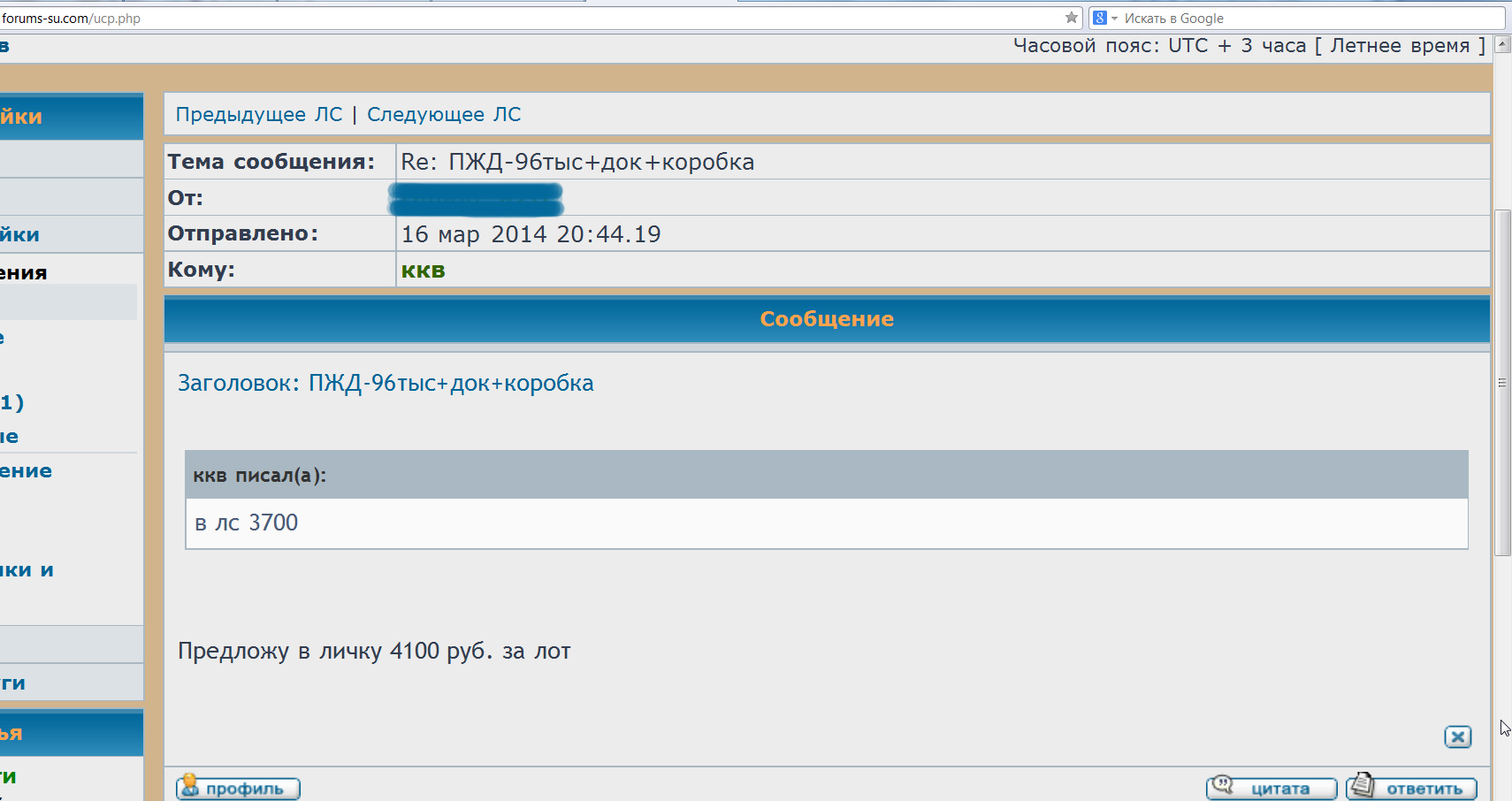This screenshot has height=801, width=1512.
Task: Click the 'Заголовок: ПЖД-96тыс+док+коробка' heading
Action: click(x=386, y=384)
